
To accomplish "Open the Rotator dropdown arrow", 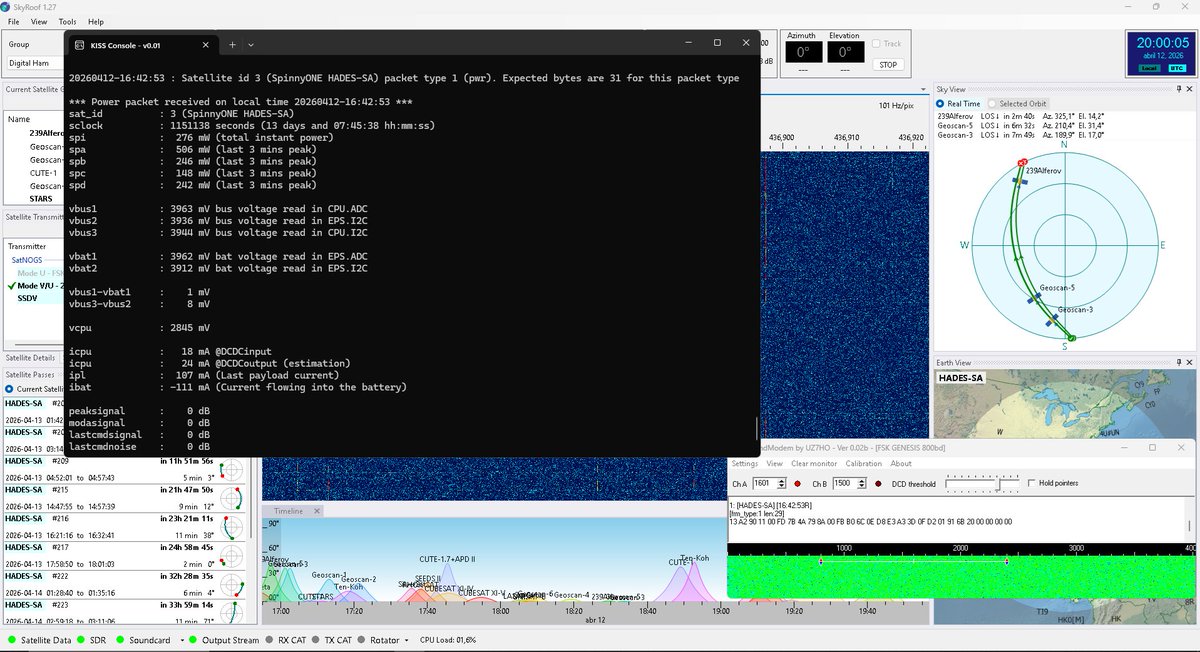I will pyautogui.click(x=407, y=640).
